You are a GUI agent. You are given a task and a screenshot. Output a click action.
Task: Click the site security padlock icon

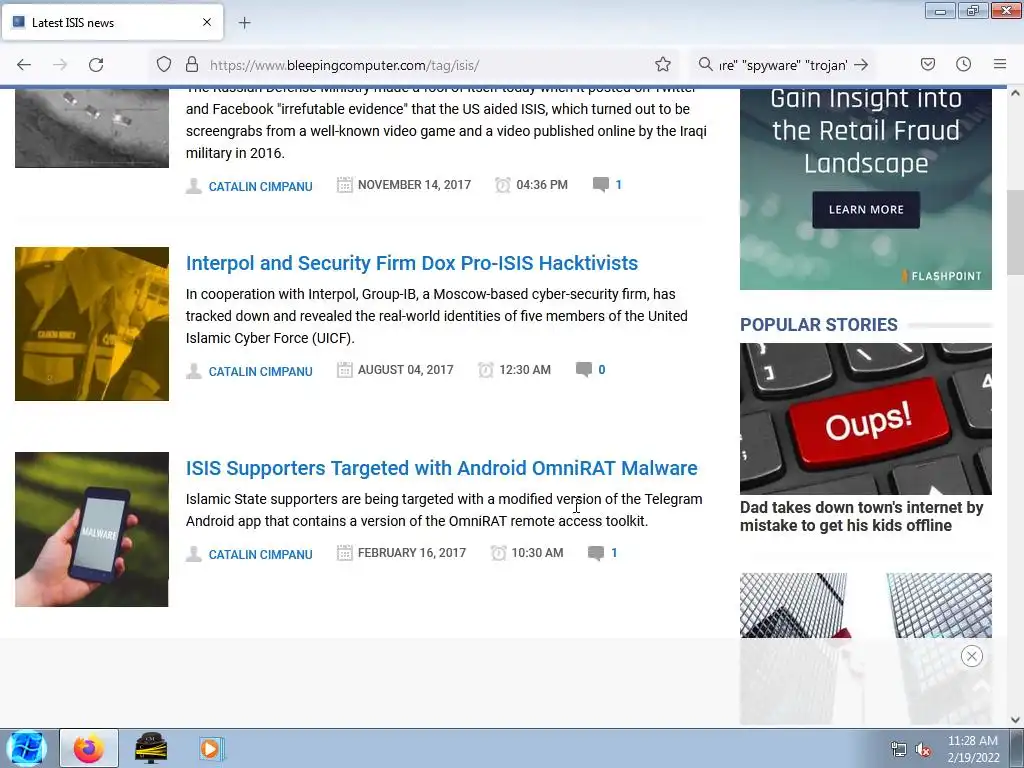tap(191, 64)
